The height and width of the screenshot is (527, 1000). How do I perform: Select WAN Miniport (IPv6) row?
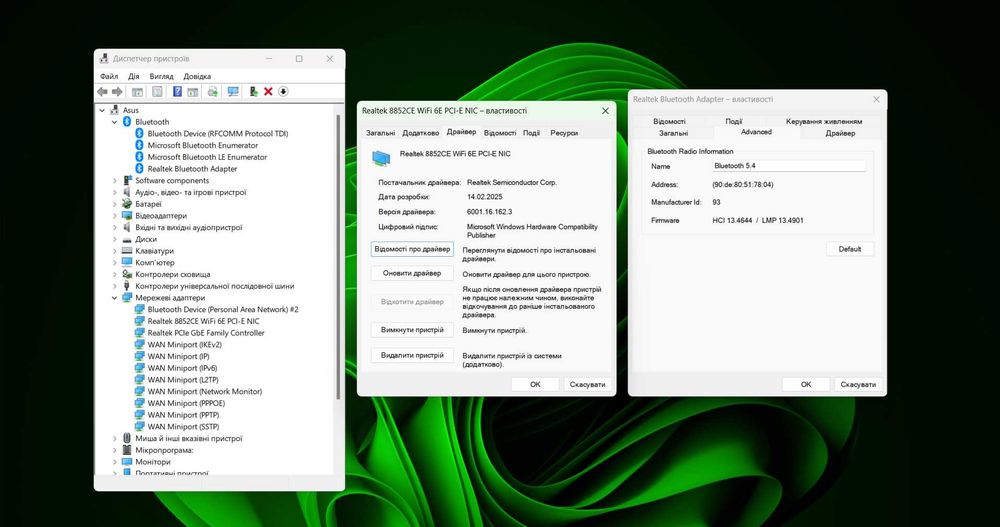(182, 368)
